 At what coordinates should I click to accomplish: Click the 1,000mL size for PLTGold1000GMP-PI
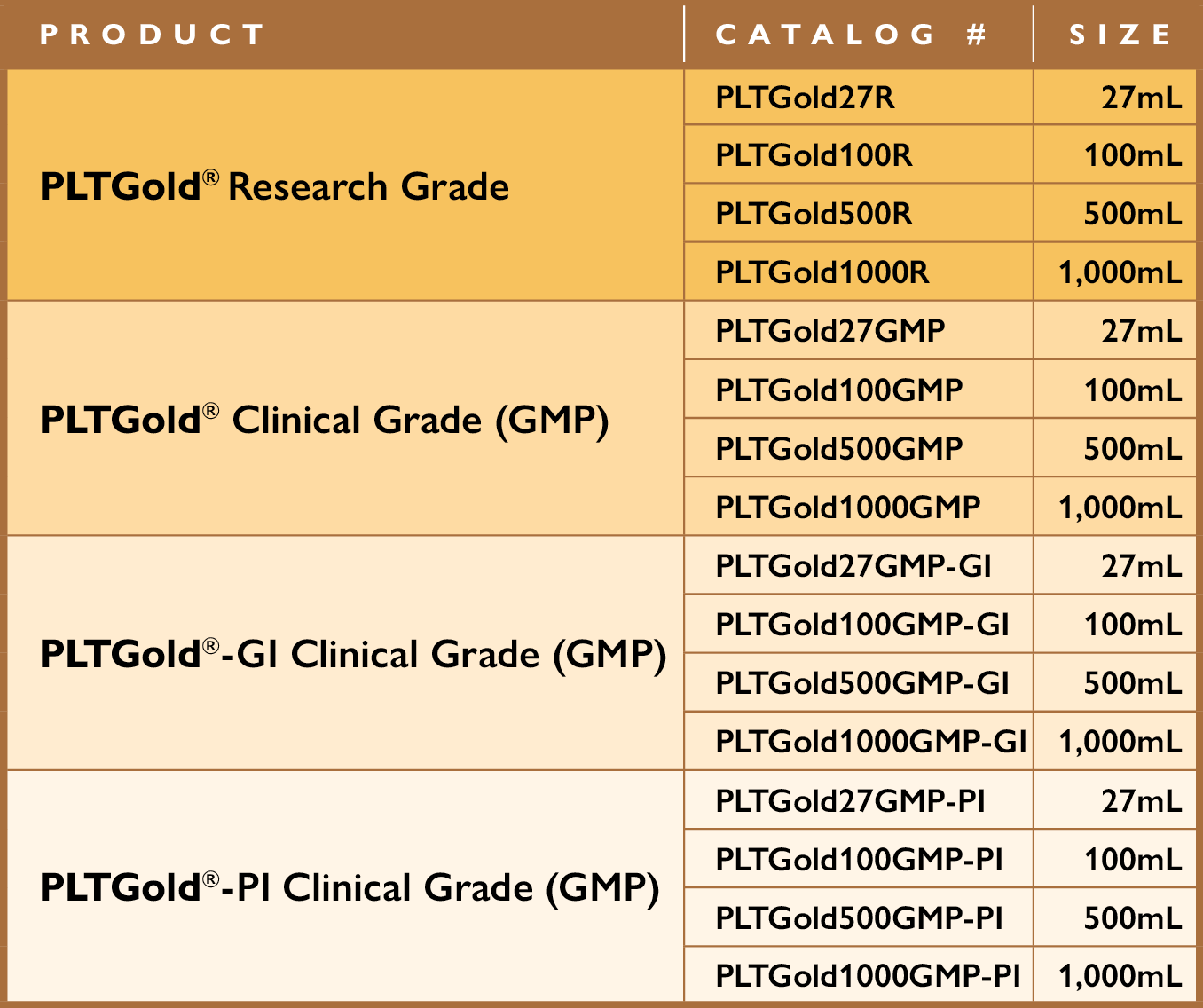pyautogui.click(x=1120, y=976)
